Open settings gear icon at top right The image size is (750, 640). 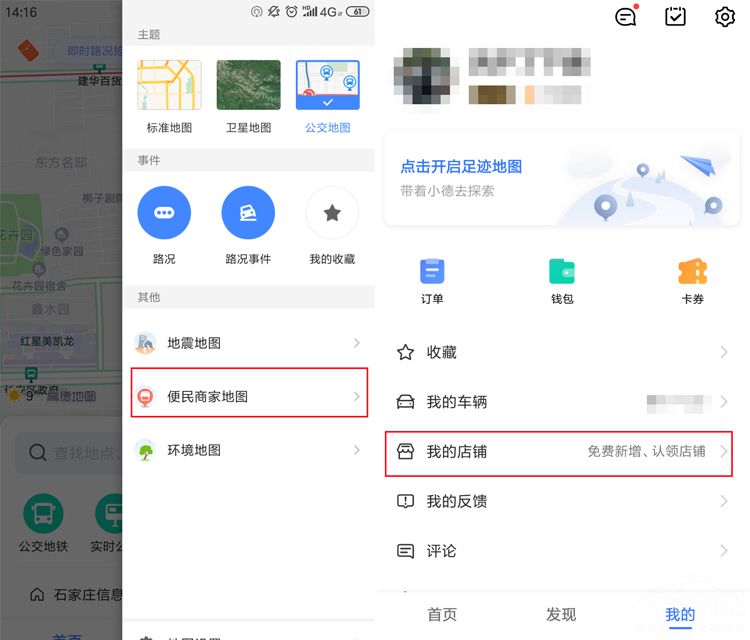725,17
